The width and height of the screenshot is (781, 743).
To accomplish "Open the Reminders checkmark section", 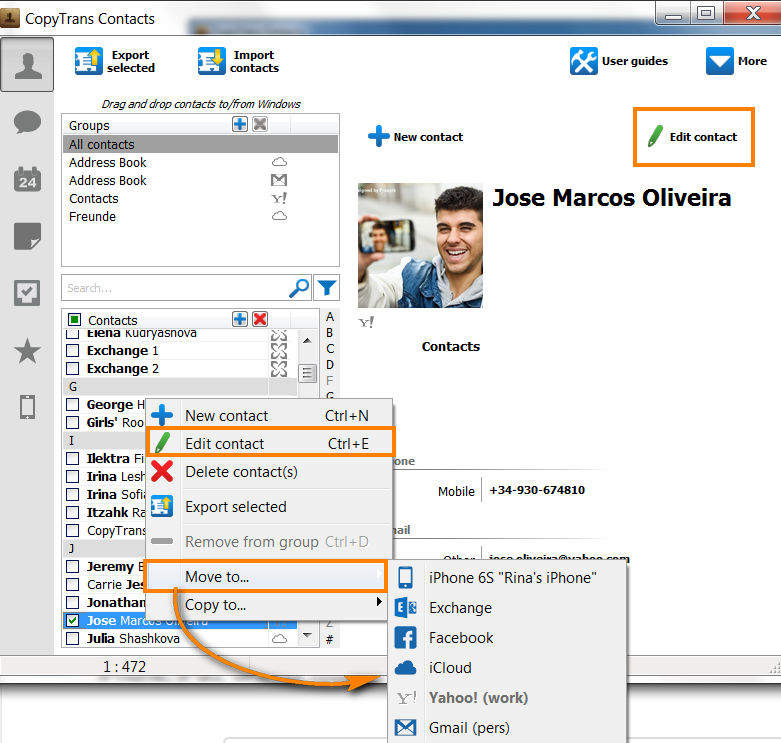I will tap(27, 293).
